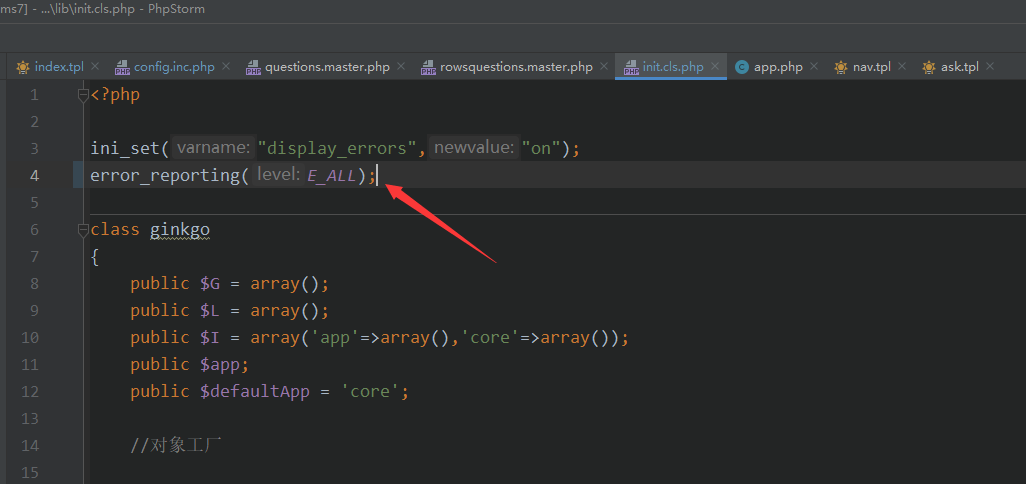Click the PHP file icon on config.inc.php tab

click(122, 67)
